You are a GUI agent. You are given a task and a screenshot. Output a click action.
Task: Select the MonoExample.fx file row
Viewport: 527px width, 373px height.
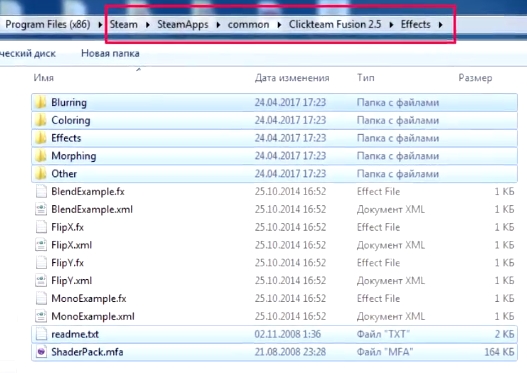pos(274,298)
